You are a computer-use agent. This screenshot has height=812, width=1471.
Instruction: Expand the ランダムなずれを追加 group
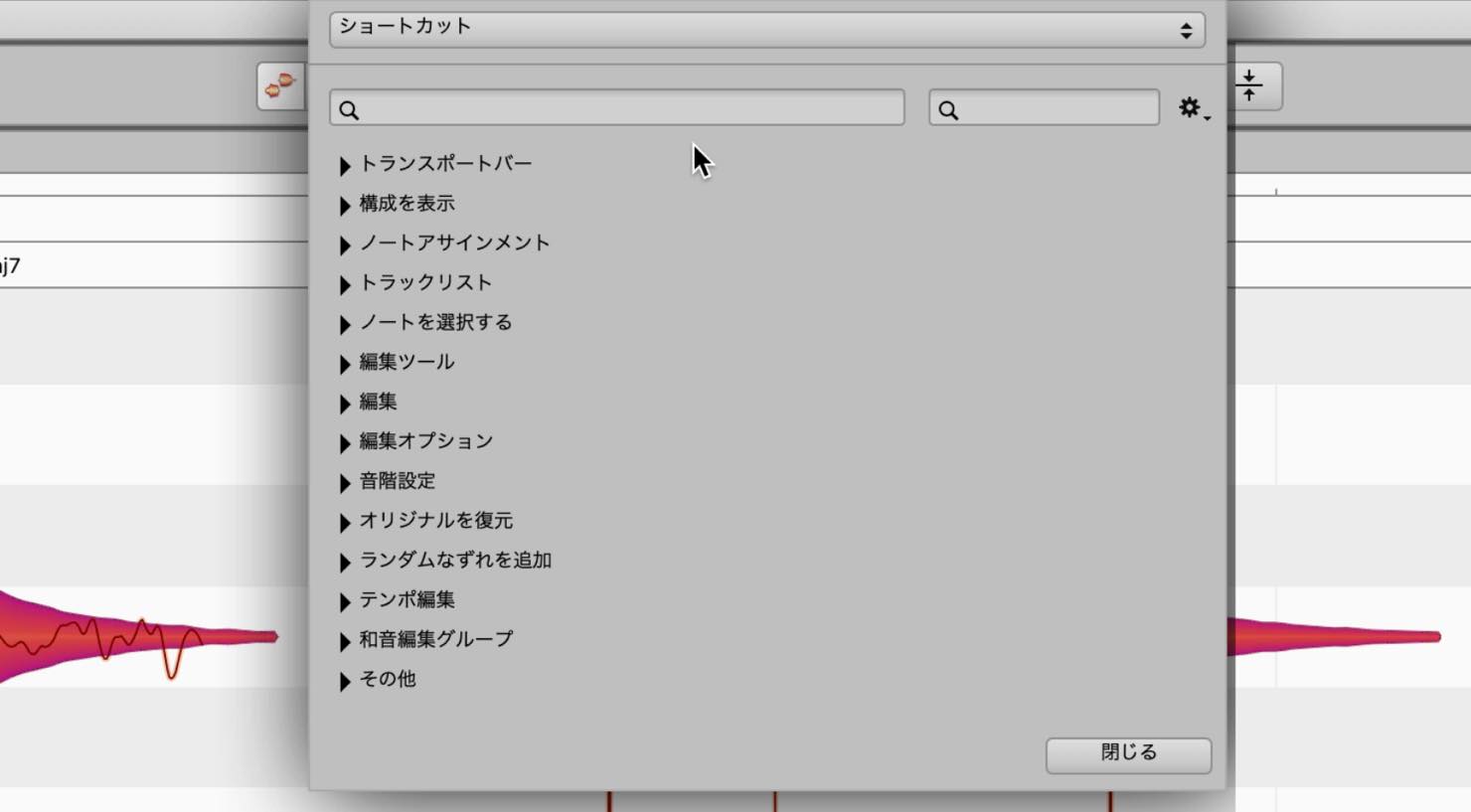[345, 563]
